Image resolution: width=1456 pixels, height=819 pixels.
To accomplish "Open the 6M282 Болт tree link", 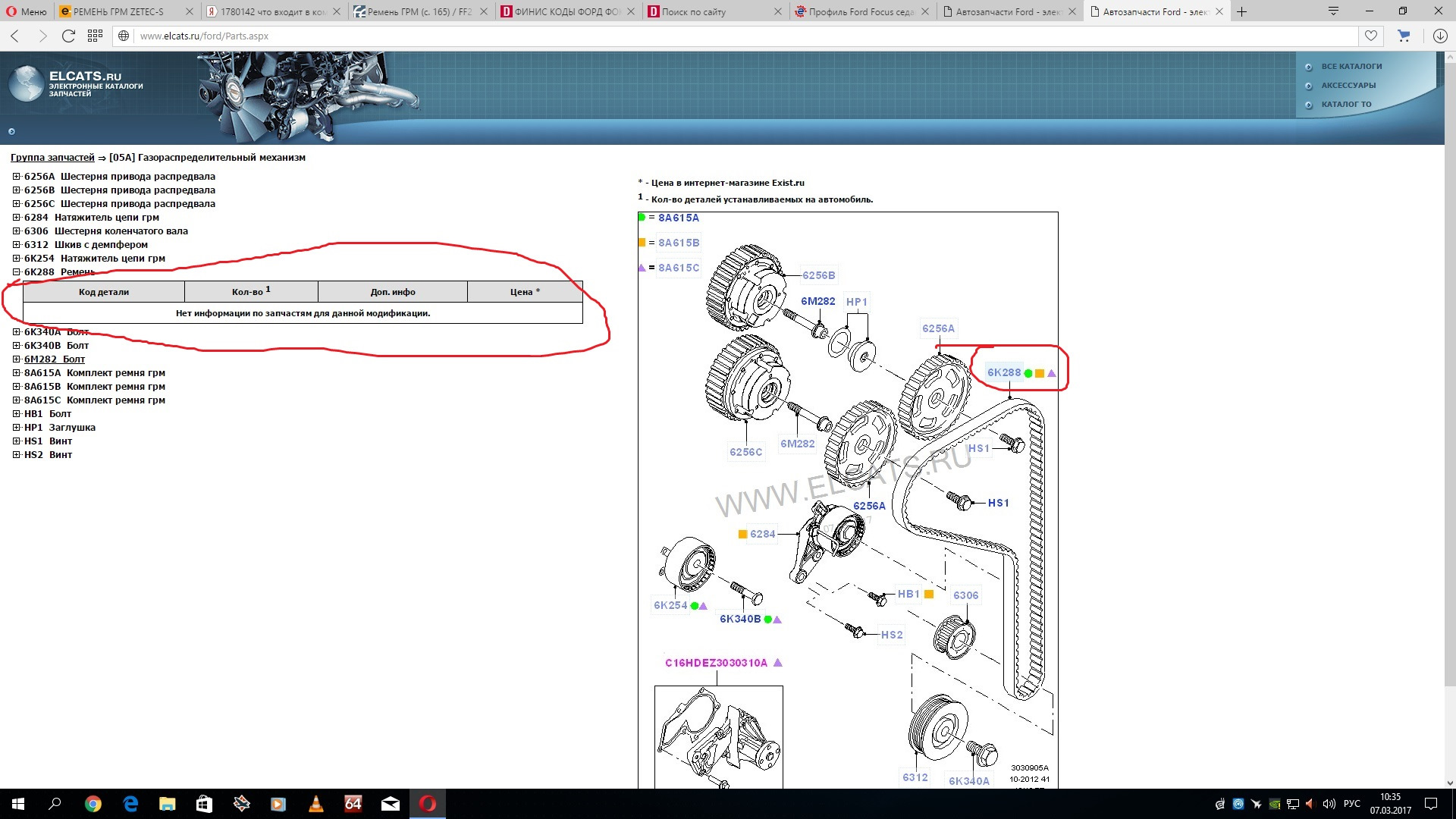I will 55,359.
